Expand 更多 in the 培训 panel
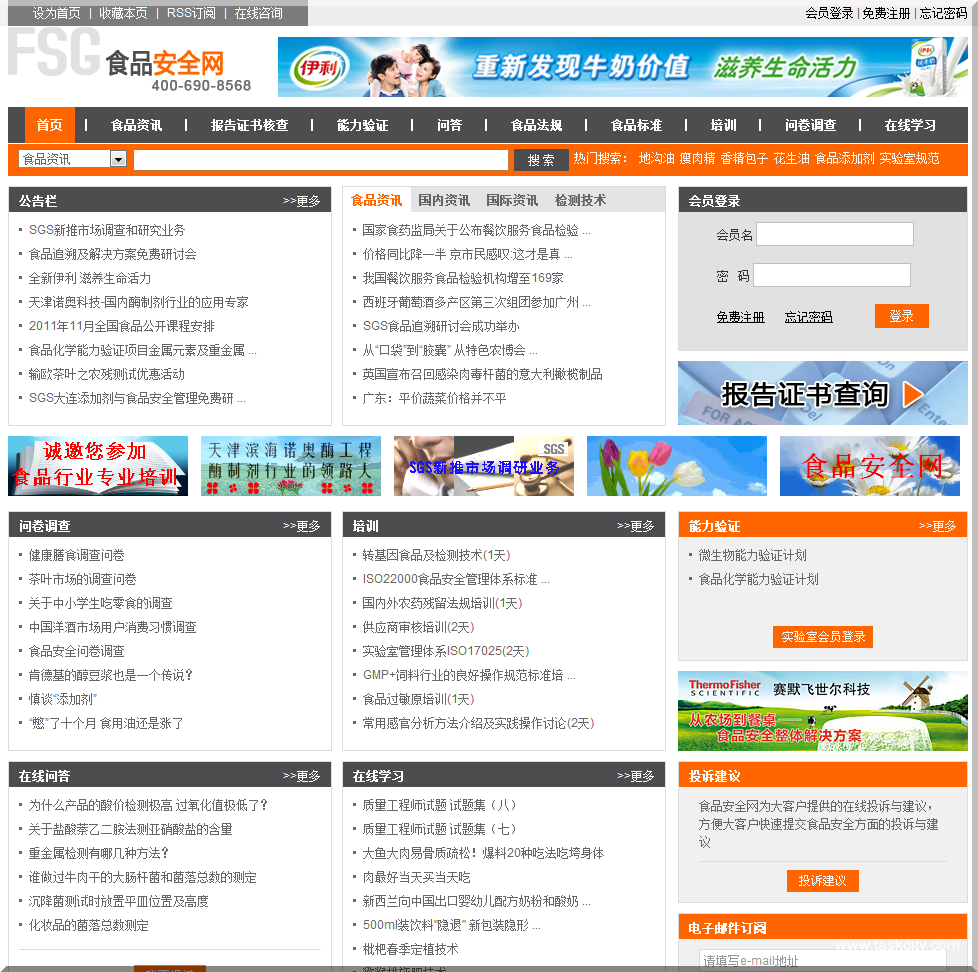Image resolution: width=978 pixels, height=972 pixels. (x=635, y=526)
